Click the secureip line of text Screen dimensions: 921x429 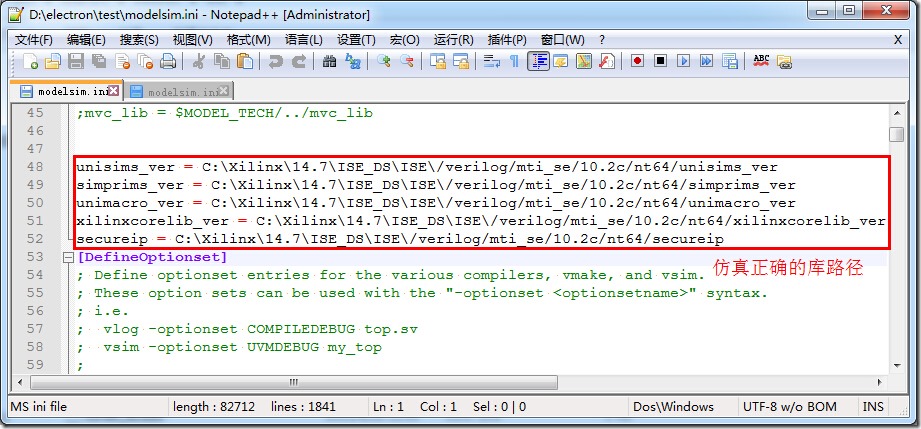[x=400, y=239]
